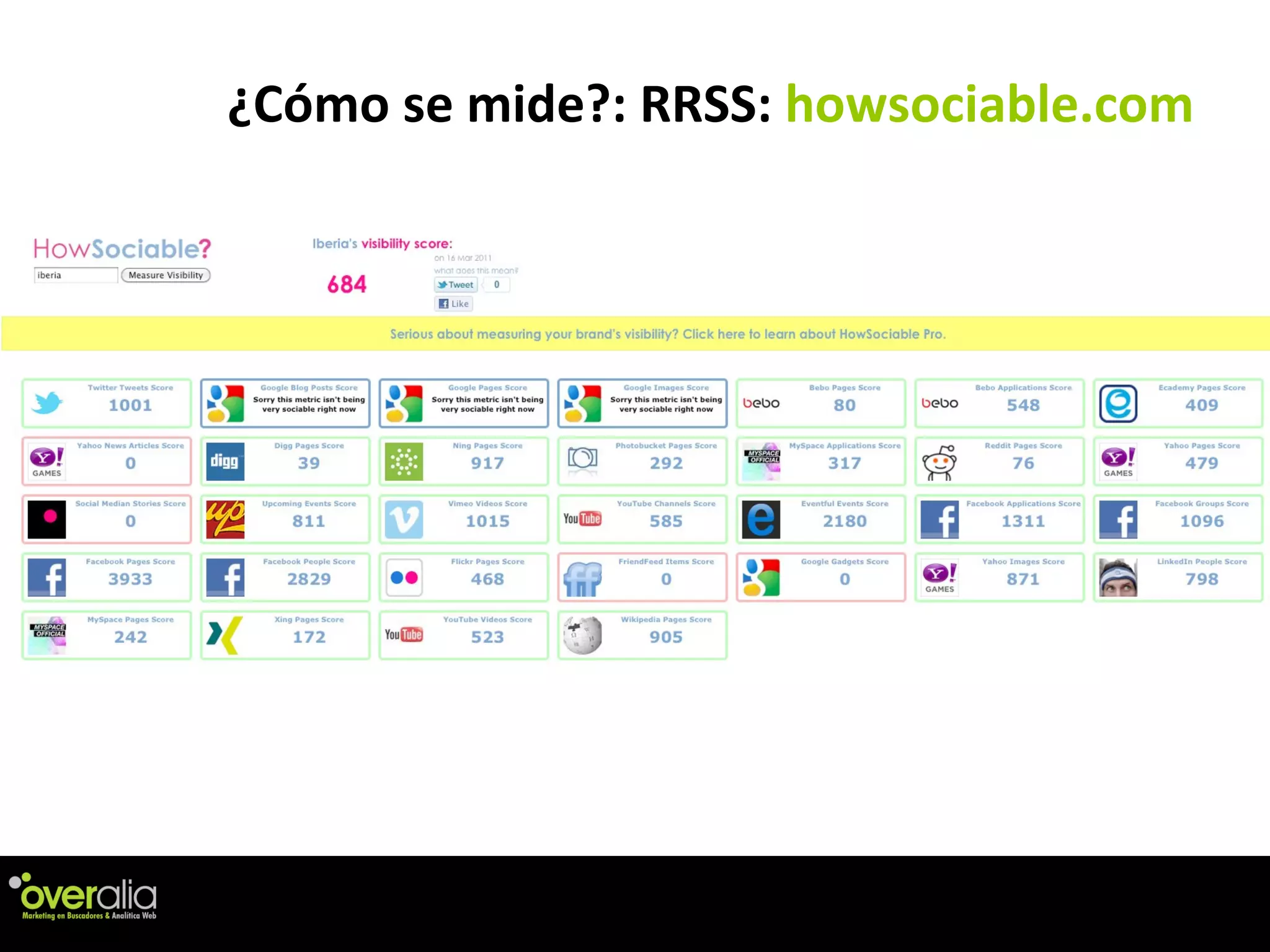This screenshot has height=952, width=1270.
Task: Click the bebo logo in Bebo Pages Score card
Action: pos(761,403)
